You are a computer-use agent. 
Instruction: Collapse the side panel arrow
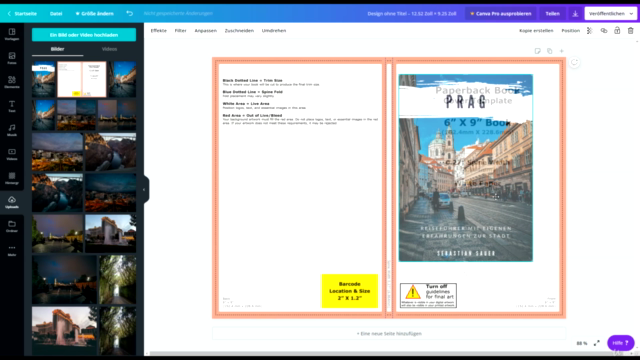click(144, 189)
